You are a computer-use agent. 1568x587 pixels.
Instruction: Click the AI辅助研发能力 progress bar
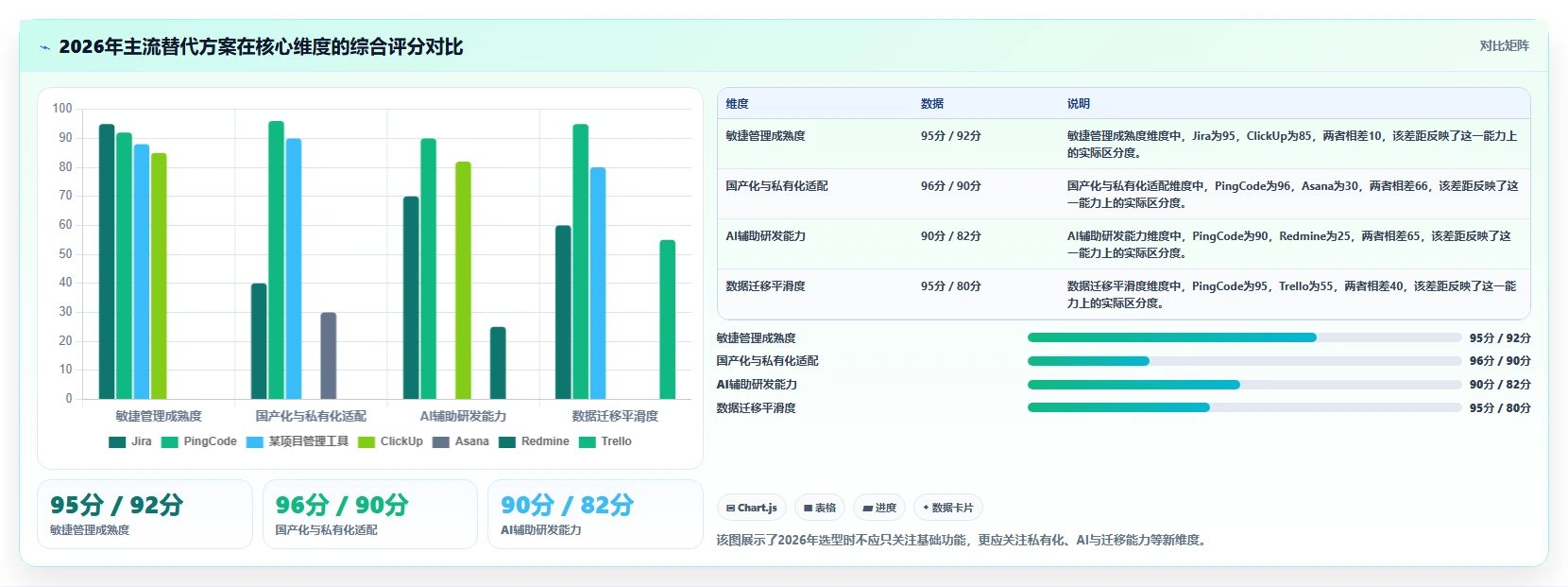[x=1244, y=385]
